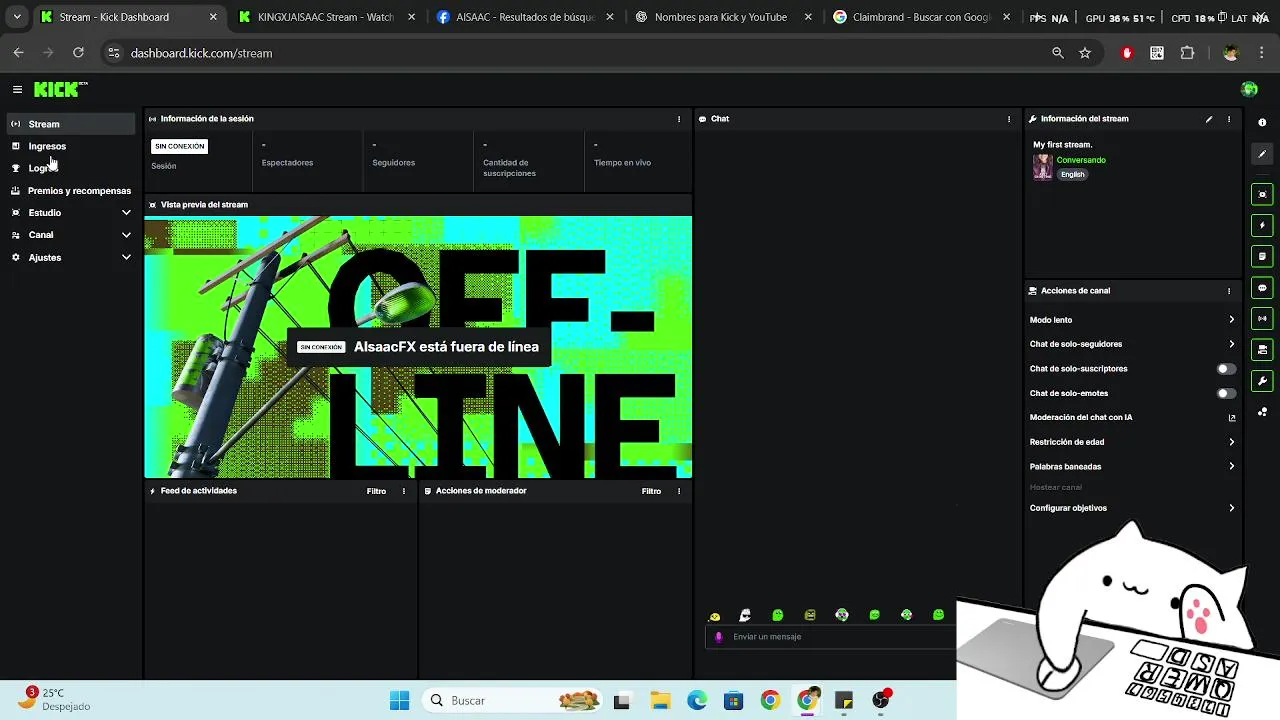Click Filtro in Feed de actividades
This screenshot has height=720, width=1280.
pos(376,491)
